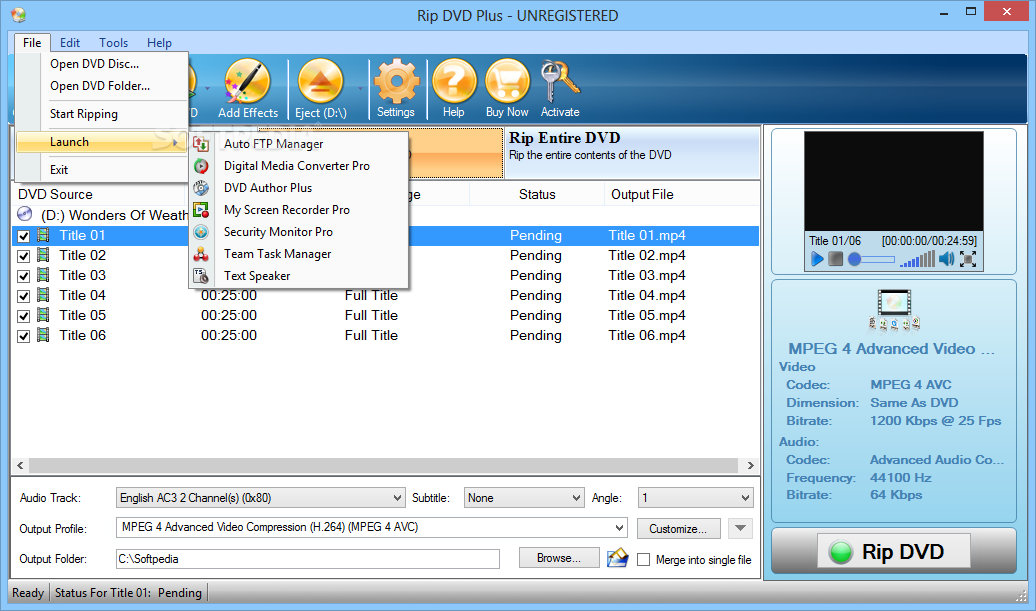Image resolution: width=1036 pixels, height=611 pixels.
Task: Launch Auto FTP Manager
Action: click(x=299, y=144)
